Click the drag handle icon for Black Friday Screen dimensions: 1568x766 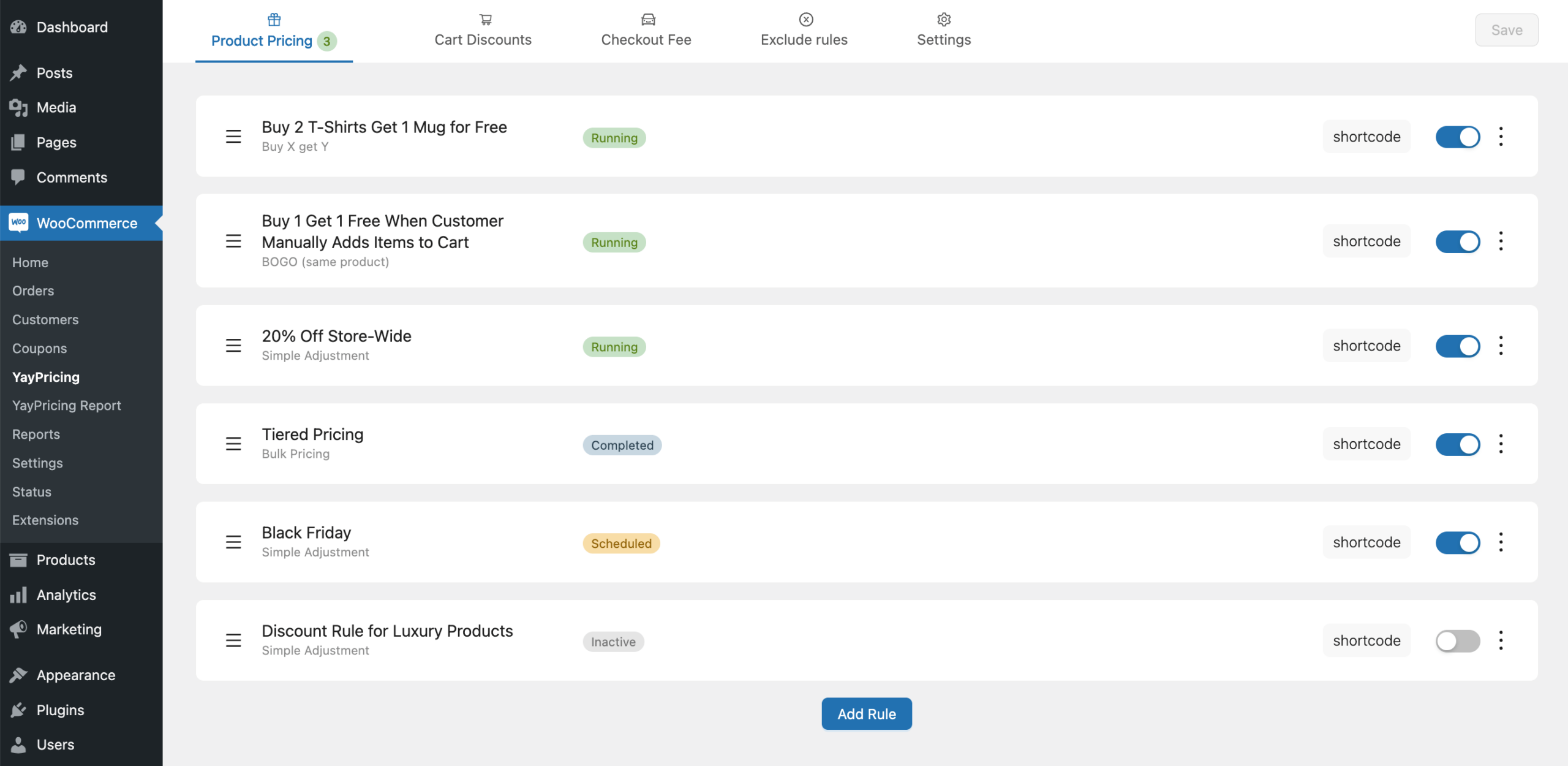[x=233, y=542]
